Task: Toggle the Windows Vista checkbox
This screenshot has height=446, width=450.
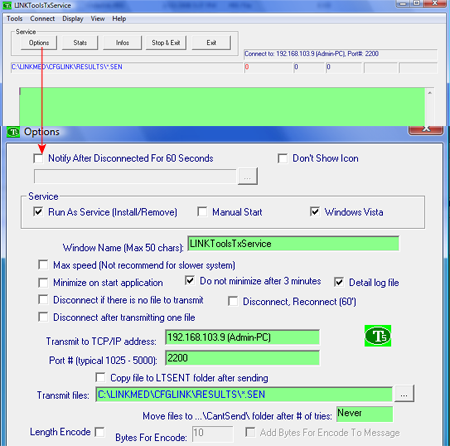Action: [314, 212]
